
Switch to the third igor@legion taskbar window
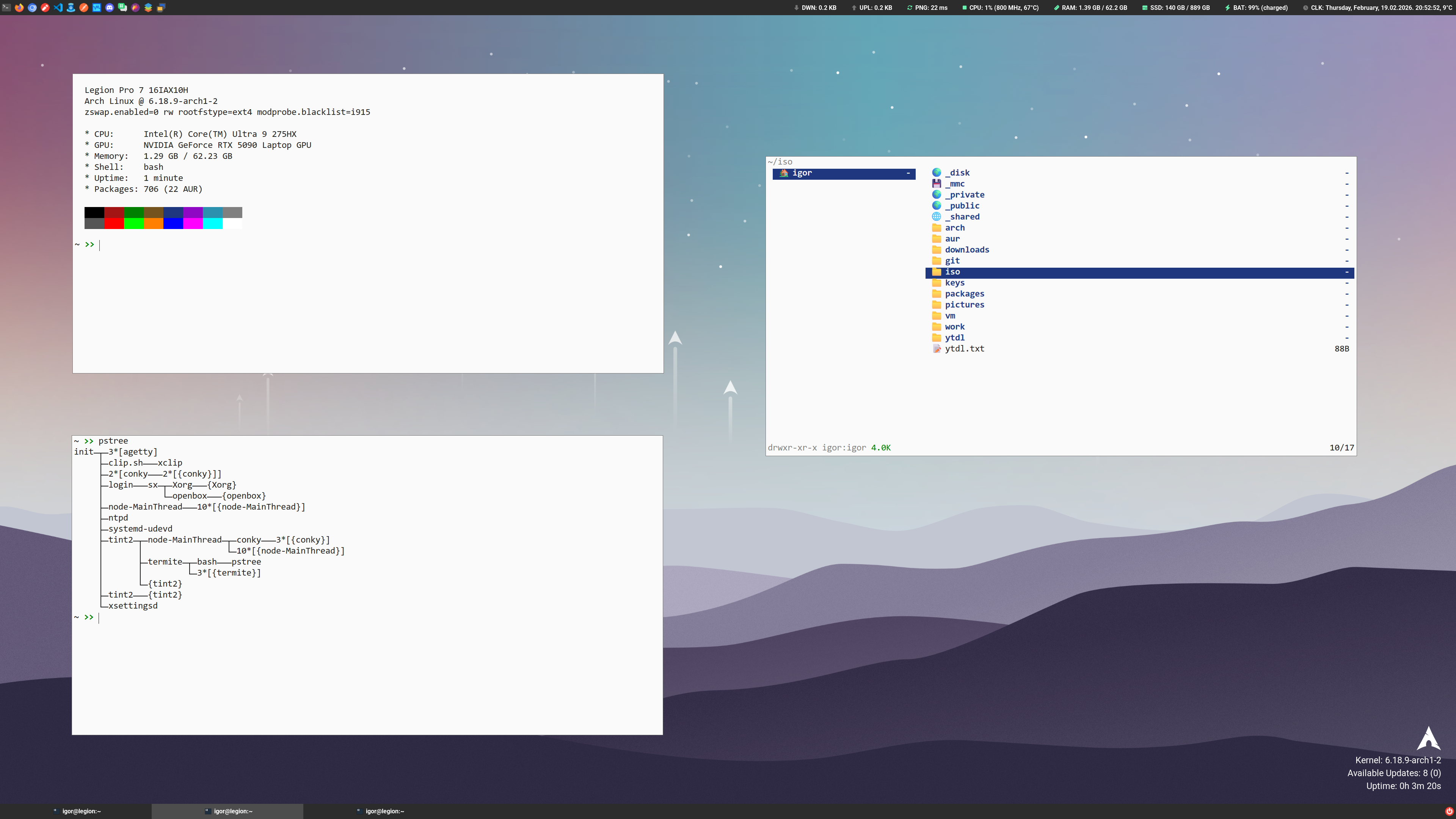379,811
